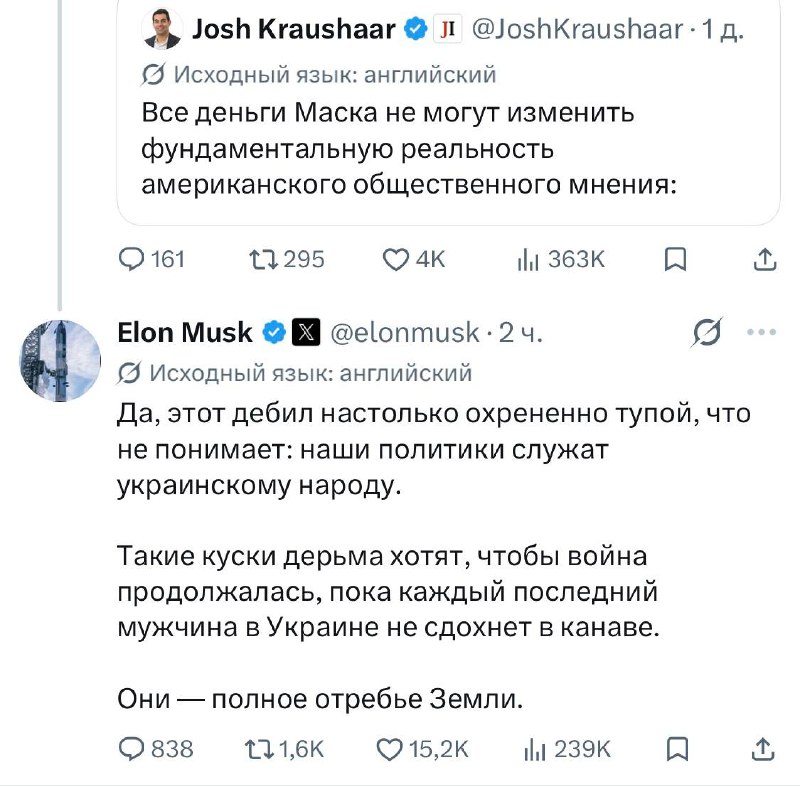800x787 pixels.
Task: Open replies on the post with 161 comments
Action: tap(151, 259)
